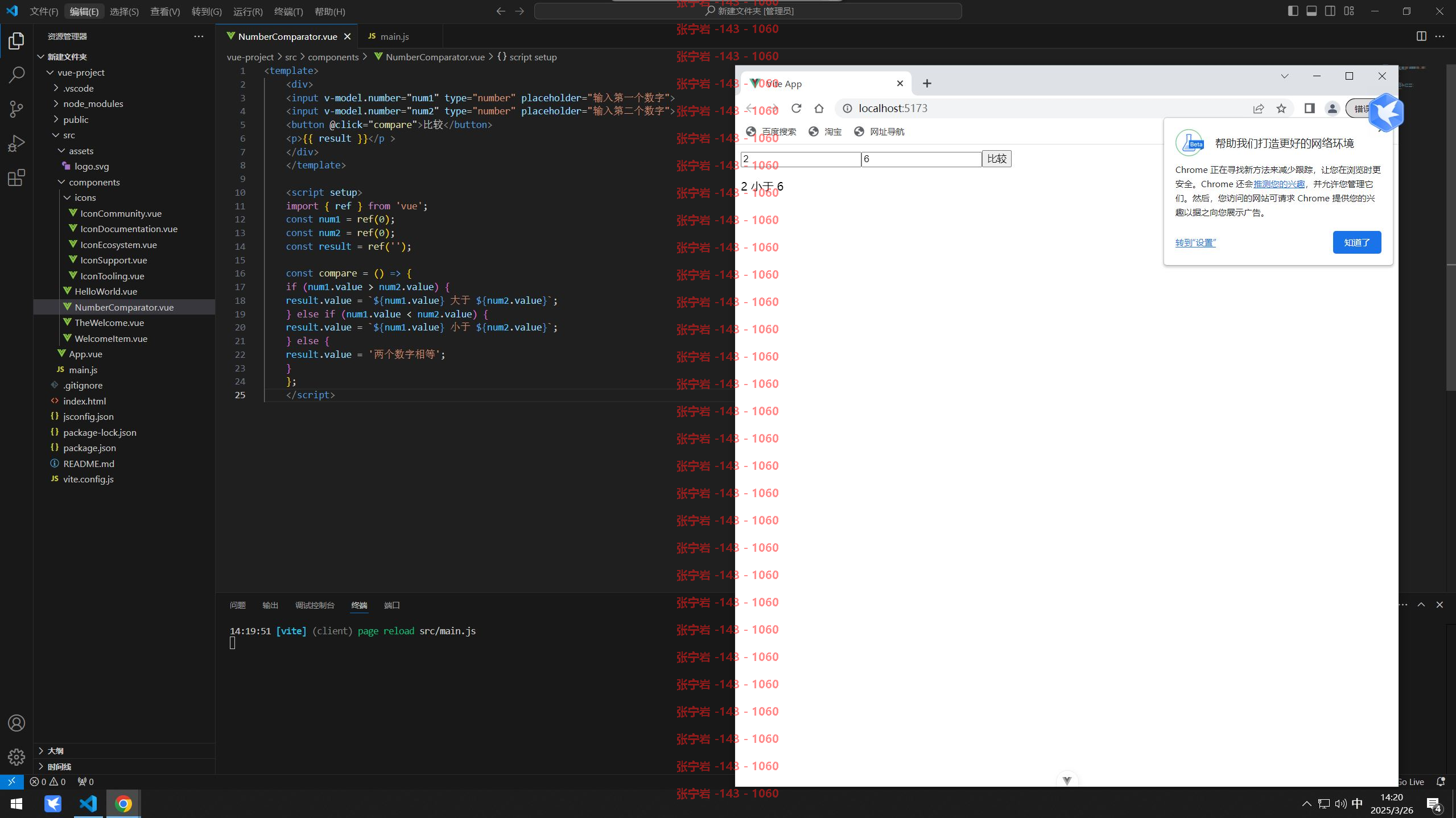Maximize the terminal panel size

1421,605
